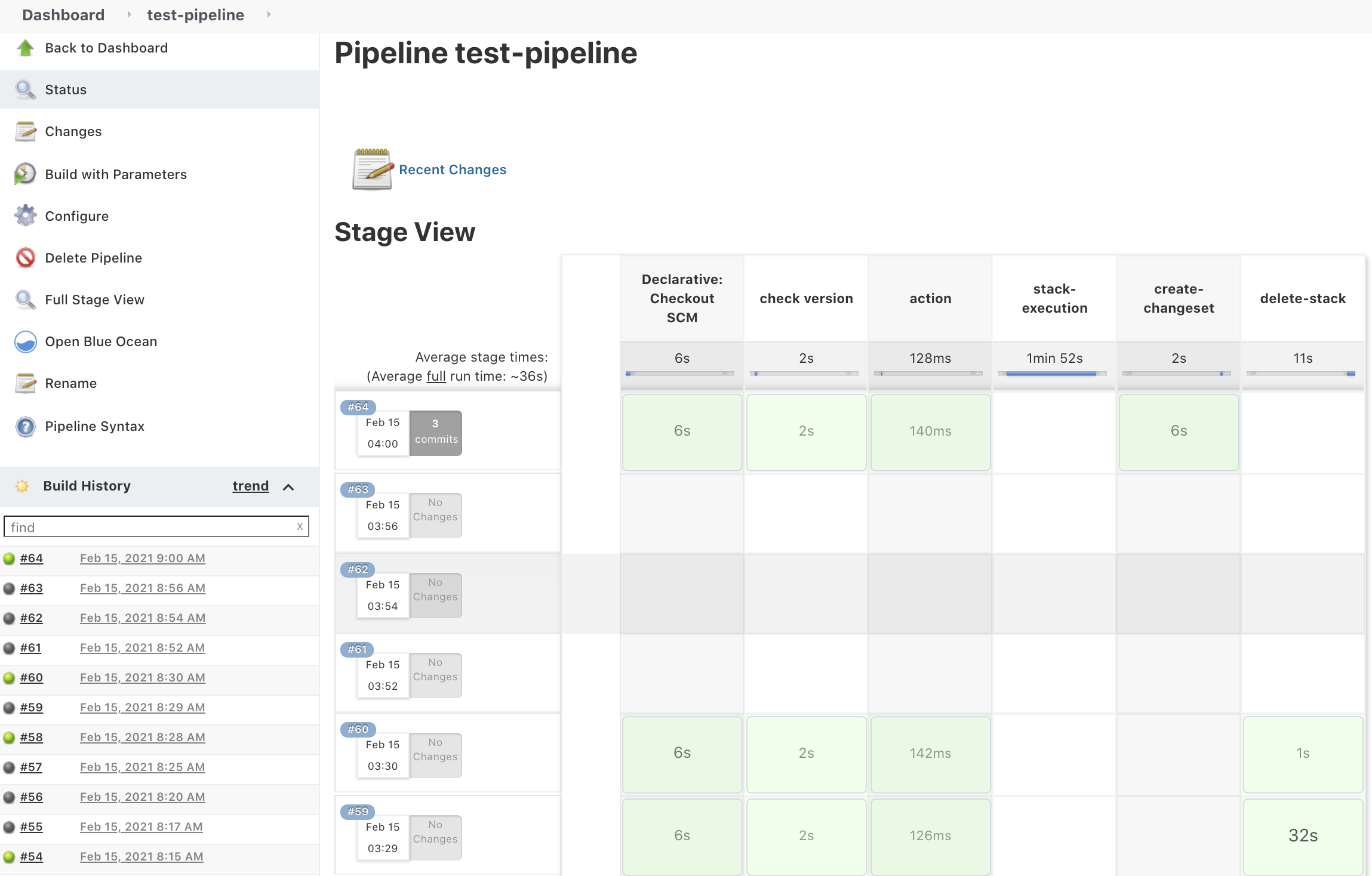
Task: Navigate to Dashboard via breadcrumb
Action: tap(63, 14)
